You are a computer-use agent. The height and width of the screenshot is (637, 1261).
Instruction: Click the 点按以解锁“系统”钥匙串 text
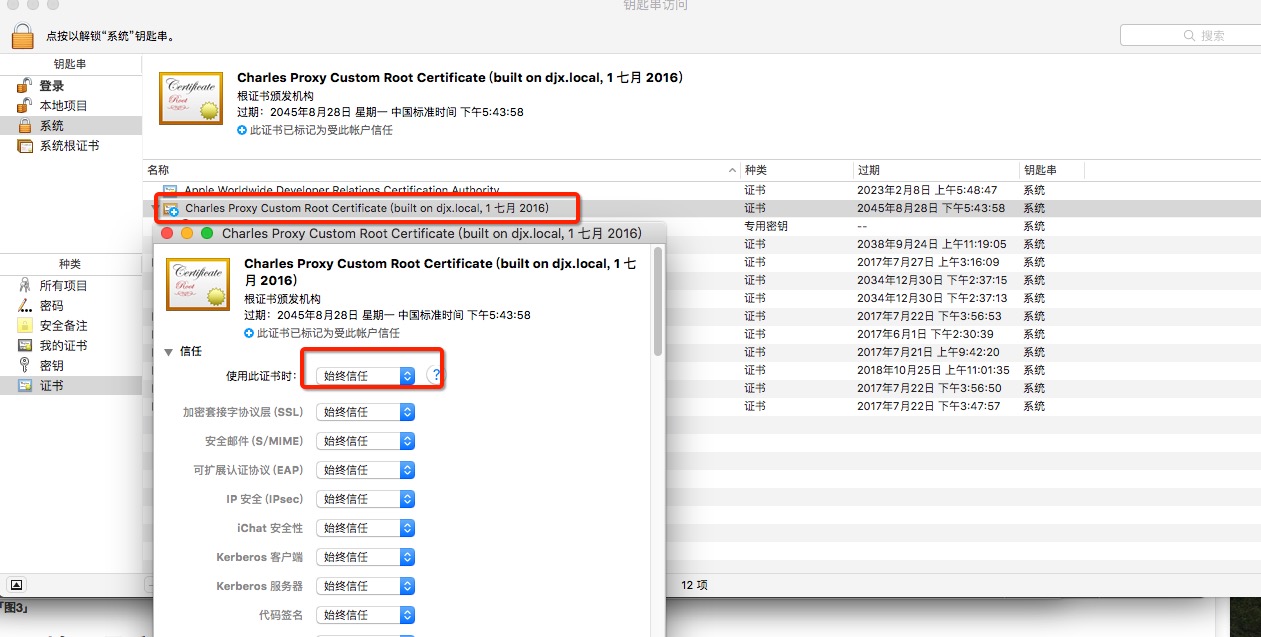(111, 37)
